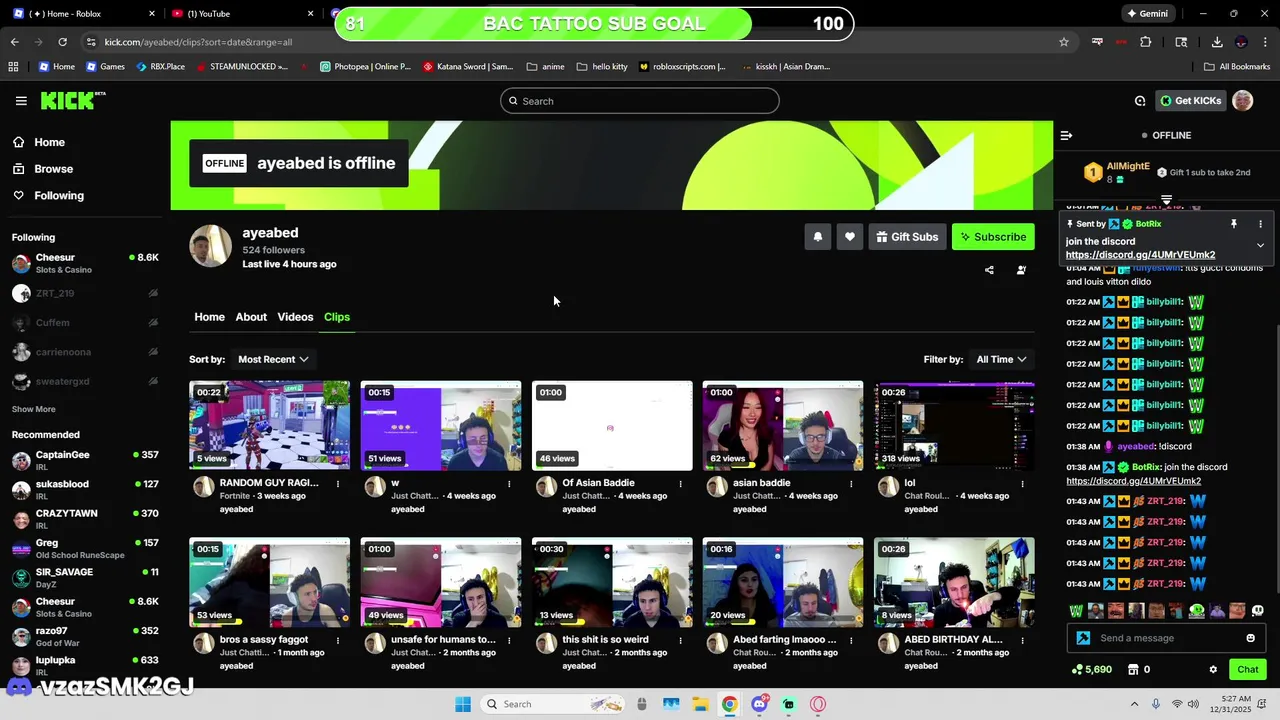1280x720 pixels.
Task: Open Sort by Most Recent dropdown
Action: [x=273, y=359]
